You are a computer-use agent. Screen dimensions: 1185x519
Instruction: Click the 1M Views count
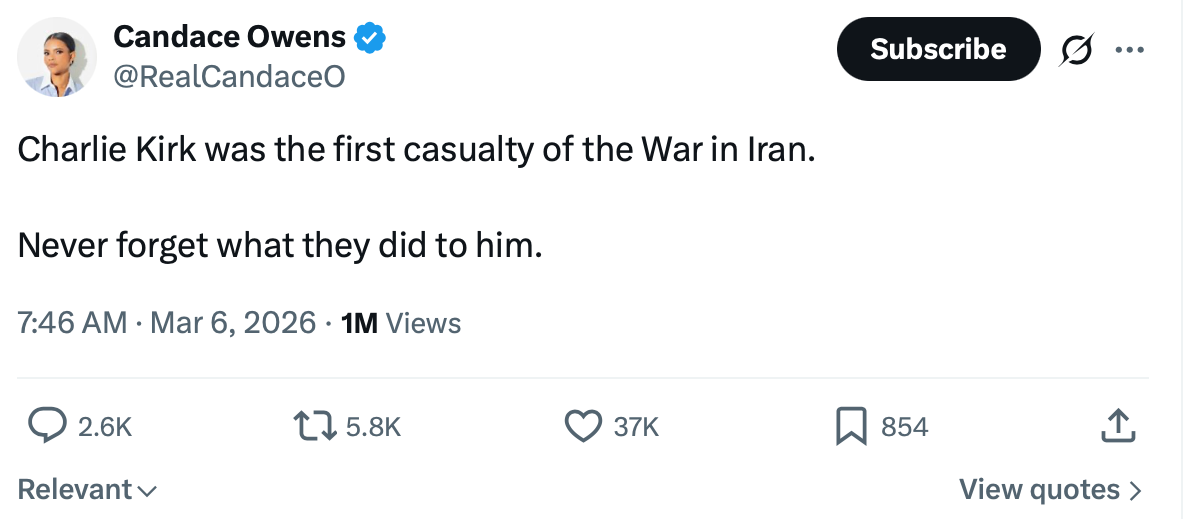(x=401, y=323)
